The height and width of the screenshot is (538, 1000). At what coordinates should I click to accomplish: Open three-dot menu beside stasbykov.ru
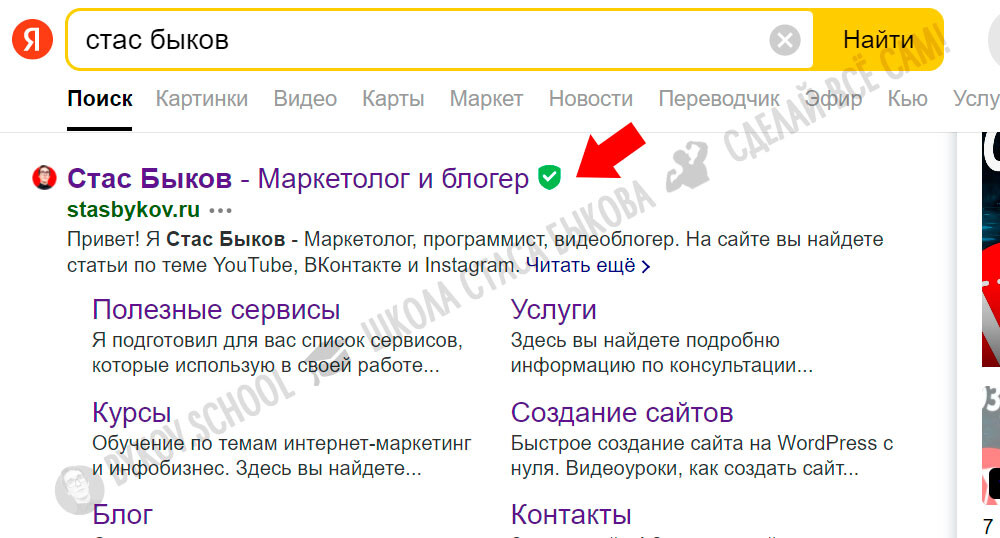[x=220, y=210]
